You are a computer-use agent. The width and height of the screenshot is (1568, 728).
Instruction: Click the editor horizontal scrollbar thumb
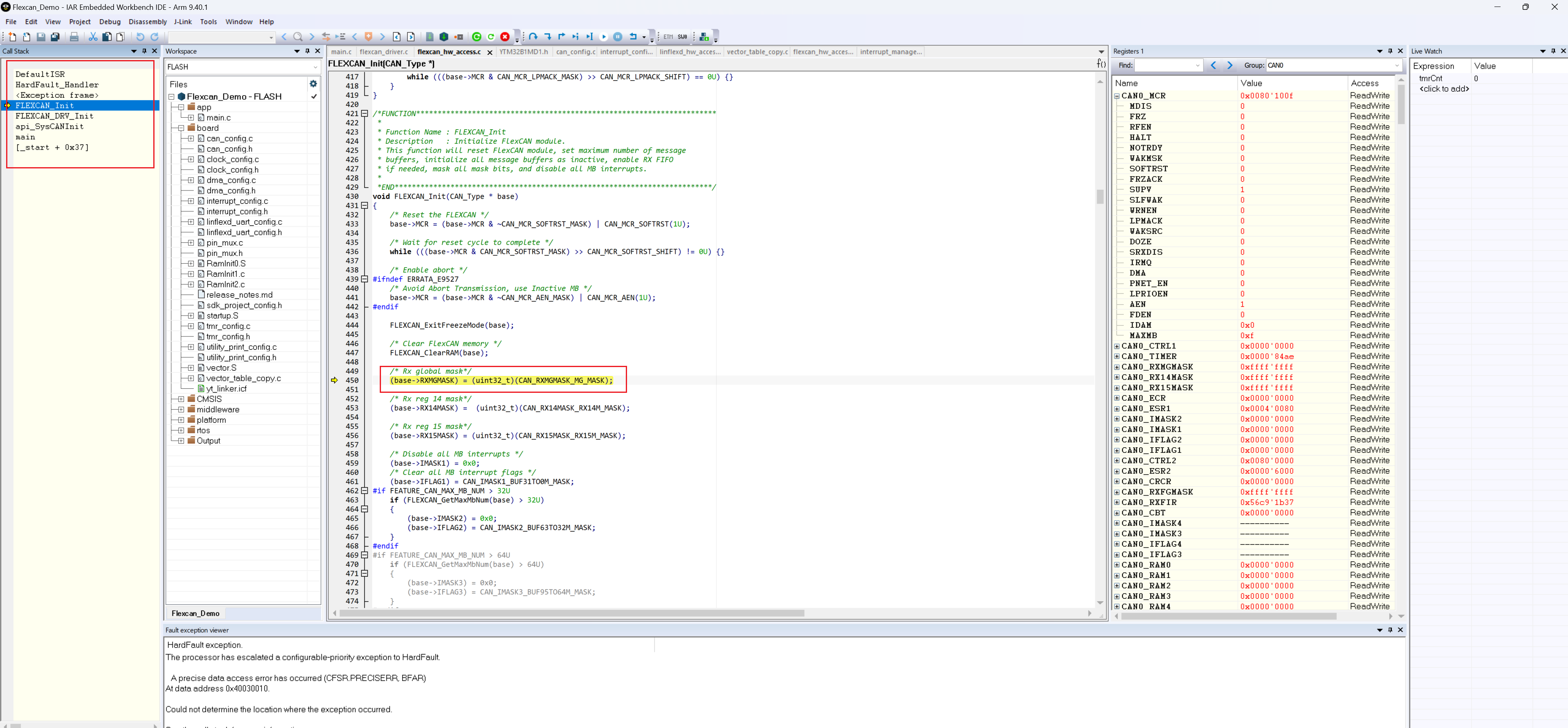(x=571, y=613)
